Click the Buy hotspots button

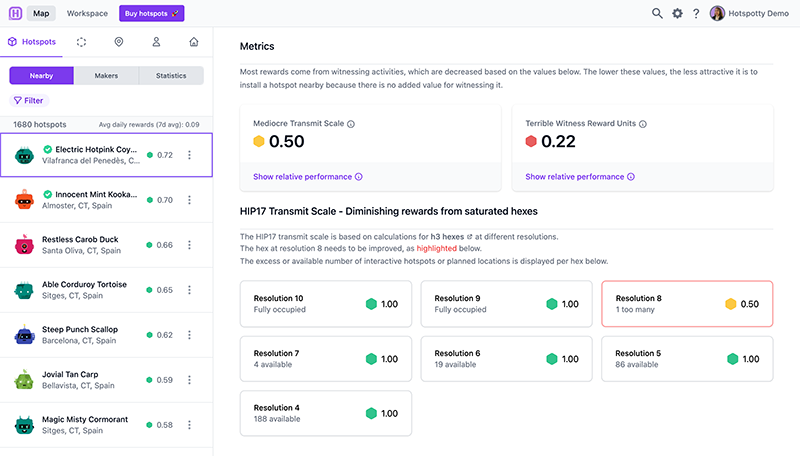(151, 14)
